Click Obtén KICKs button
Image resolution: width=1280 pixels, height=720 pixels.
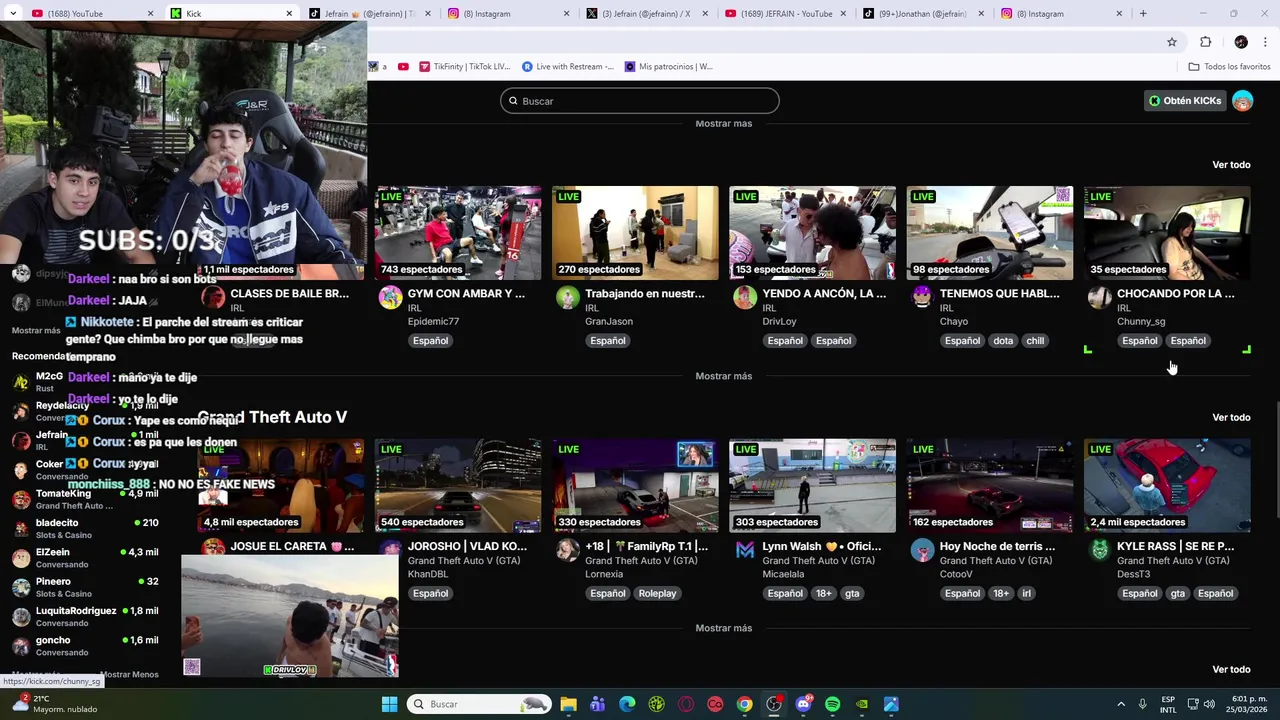tap(1184, 101)
